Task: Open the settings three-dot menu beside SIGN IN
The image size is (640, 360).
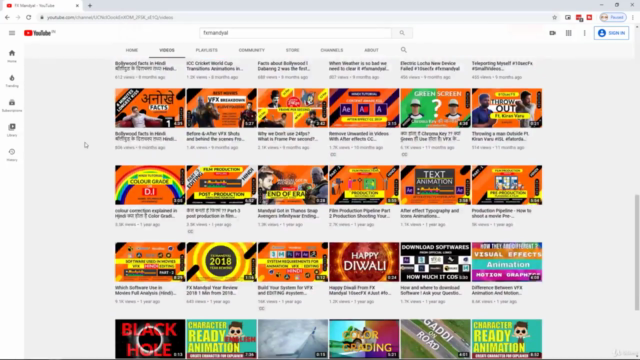Action: 584,33
